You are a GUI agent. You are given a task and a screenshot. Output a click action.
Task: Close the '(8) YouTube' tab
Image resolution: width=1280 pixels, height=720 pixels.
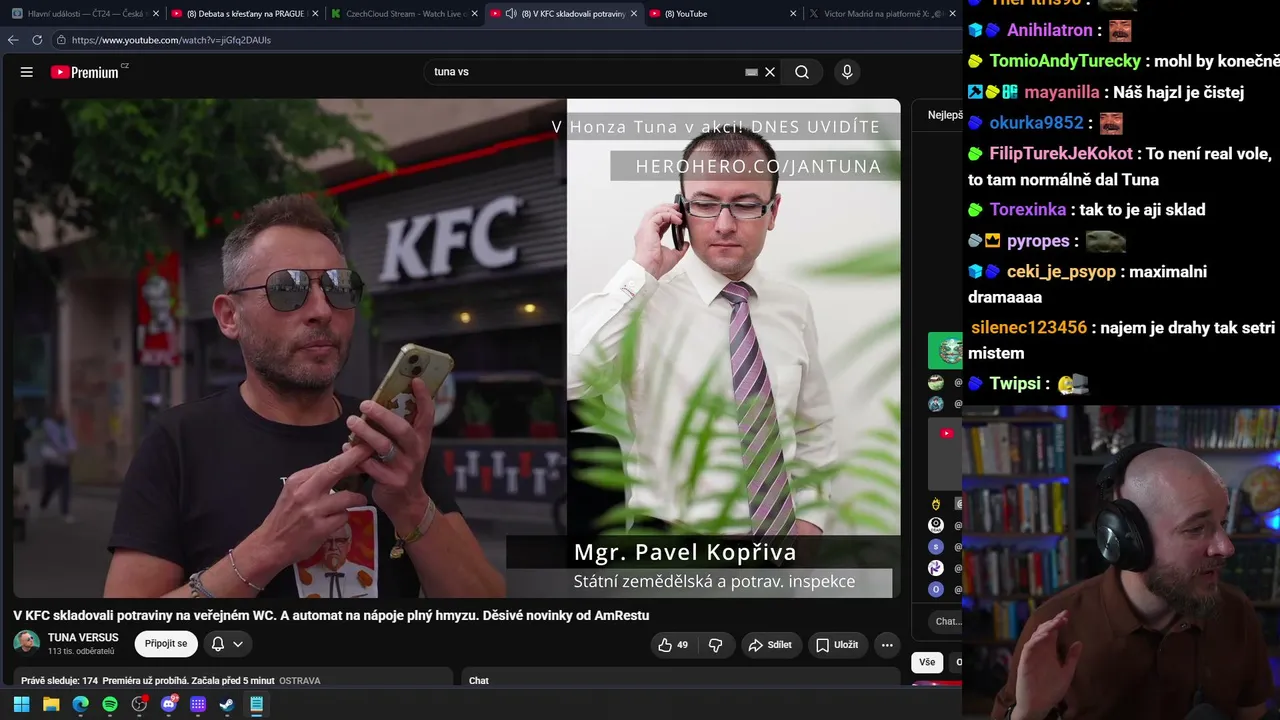(x=793, y=14)
